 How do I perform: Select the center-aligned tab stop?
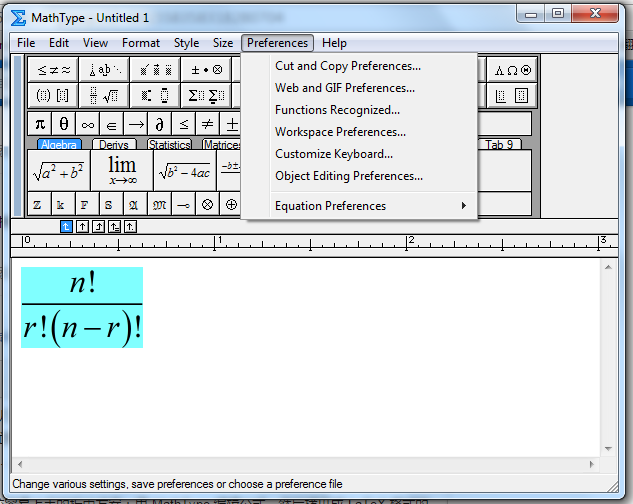click(x=82, y=227)
